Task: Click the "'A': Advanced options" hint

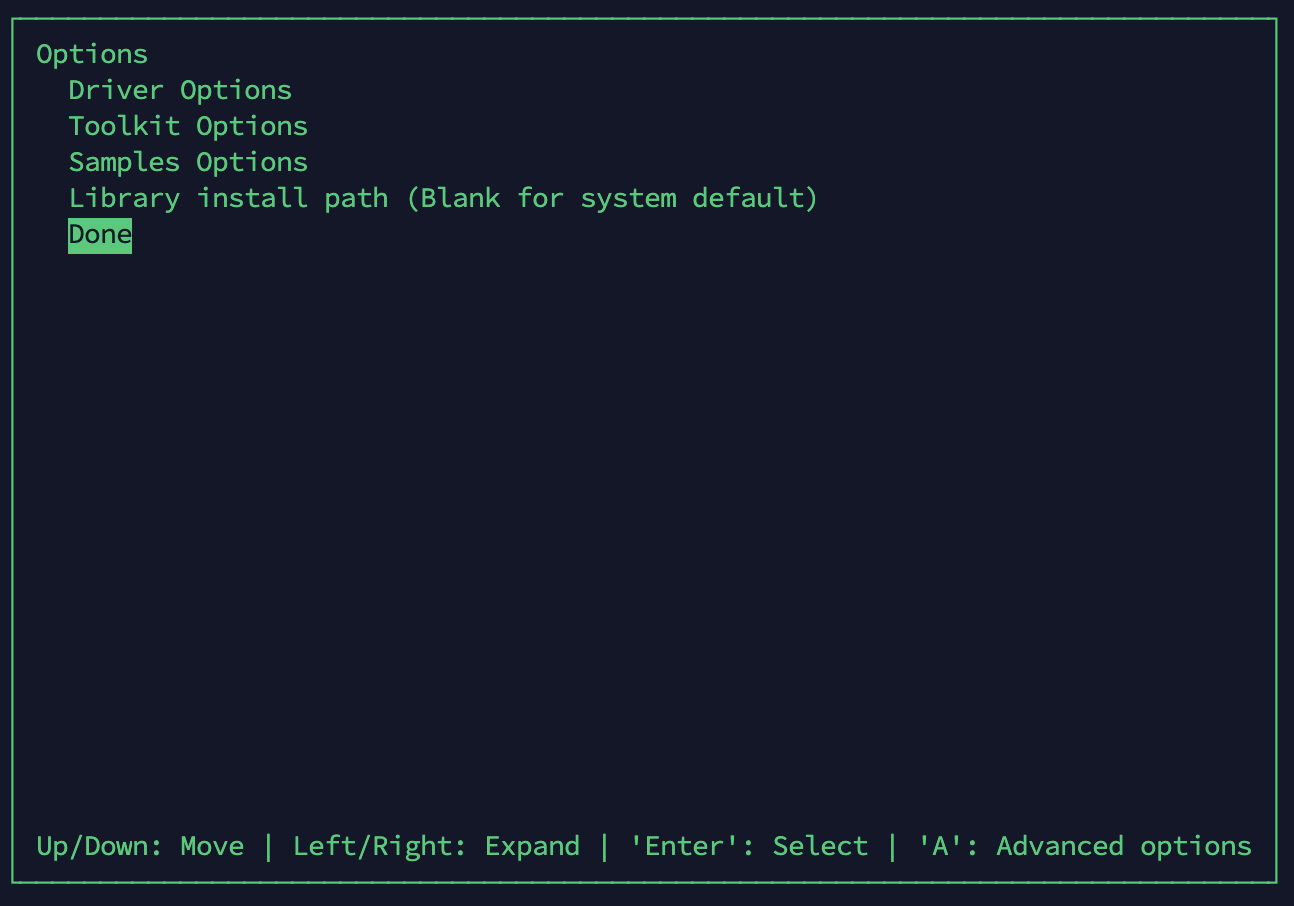Action: (1085, 846)
